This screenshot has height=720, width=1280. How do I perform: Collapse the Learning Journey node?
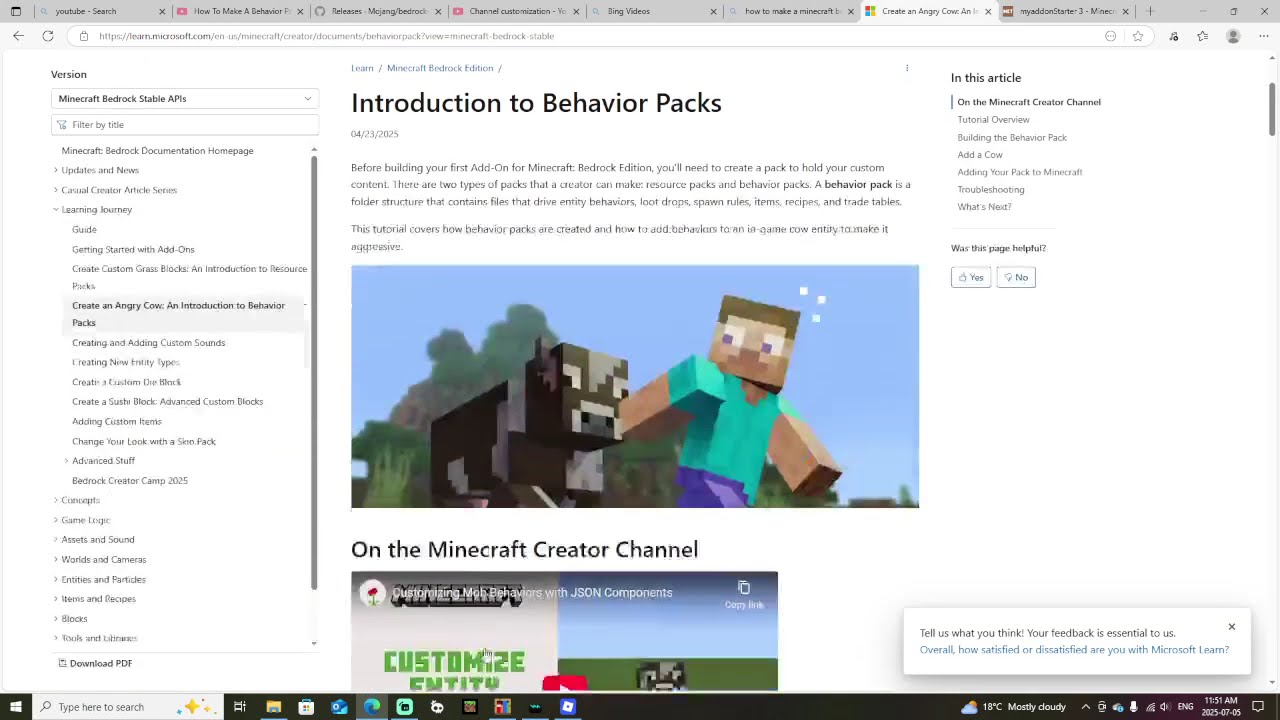56,210
